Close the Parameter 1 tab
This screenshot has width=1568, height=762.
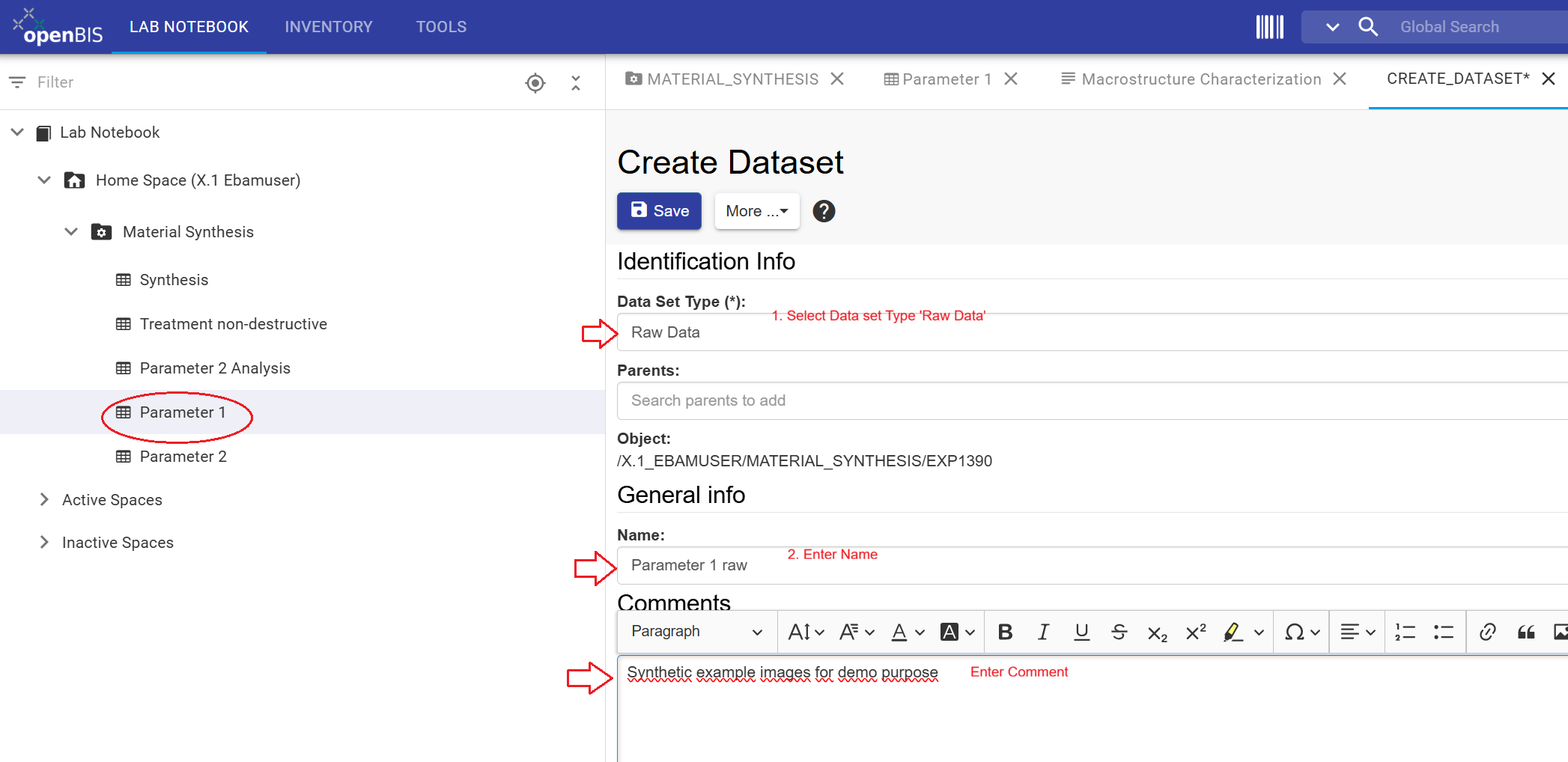1011,79
